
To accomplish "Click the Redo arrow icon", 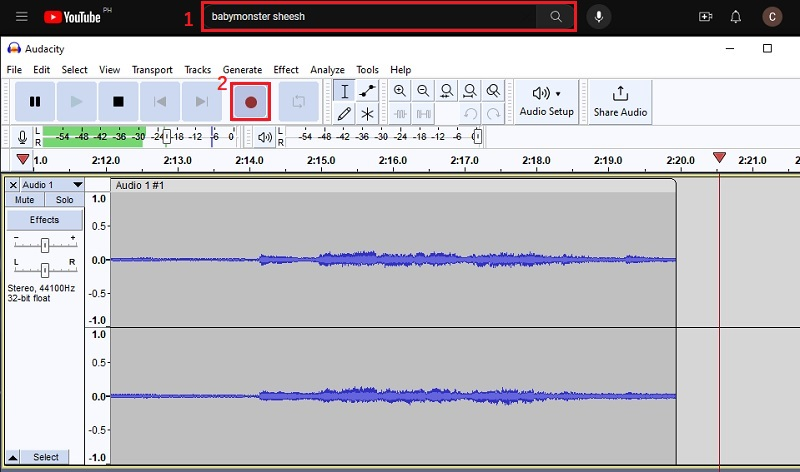I will click(x=493, y=113).
